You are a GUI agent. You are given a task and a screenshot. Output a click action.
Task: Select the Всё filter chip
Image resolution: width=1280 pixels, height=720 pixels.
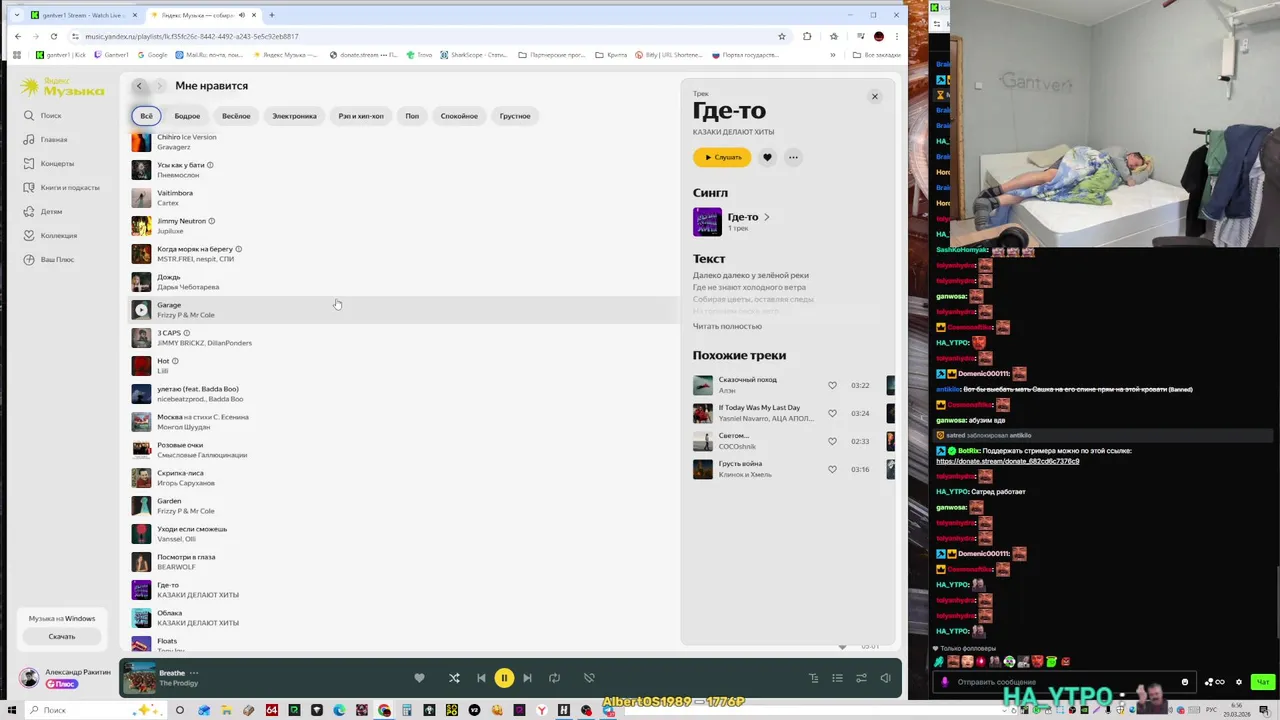tap(146, 116)
